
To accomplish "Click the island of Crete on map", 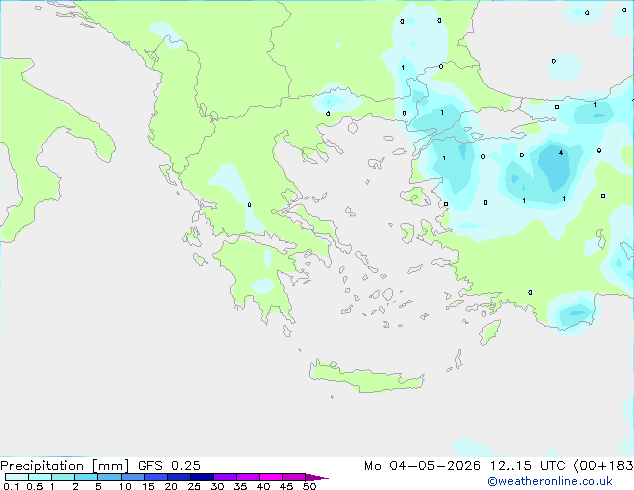I will click(366, 377).
